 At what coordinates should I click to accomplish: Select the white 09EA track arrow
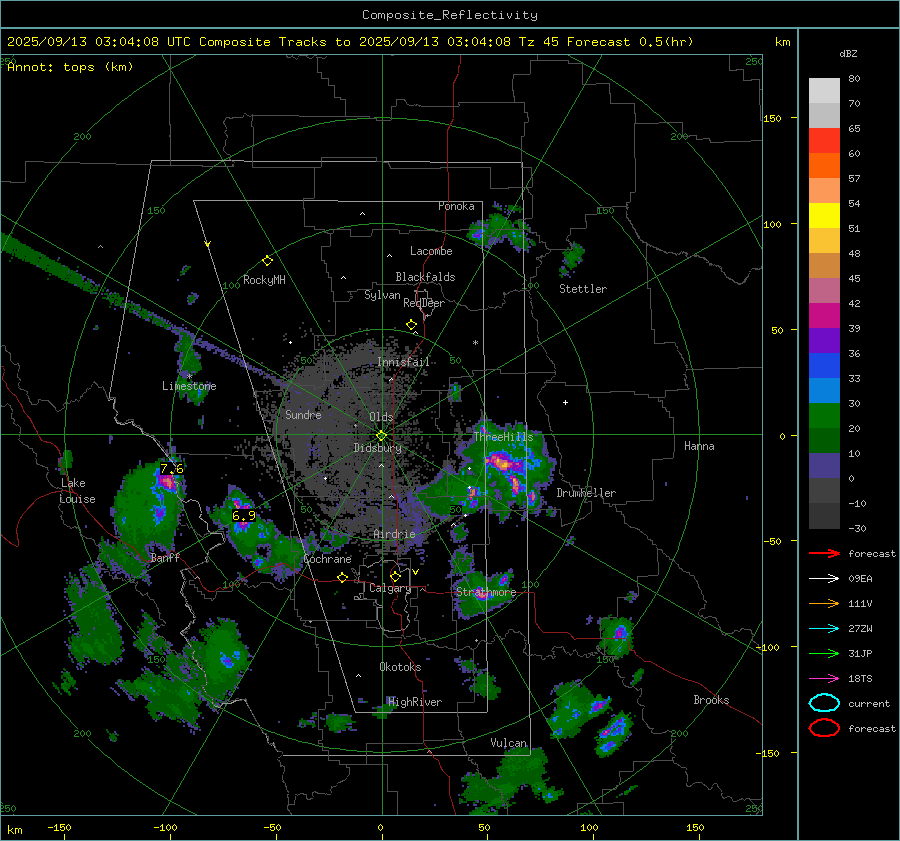point(824,578)
